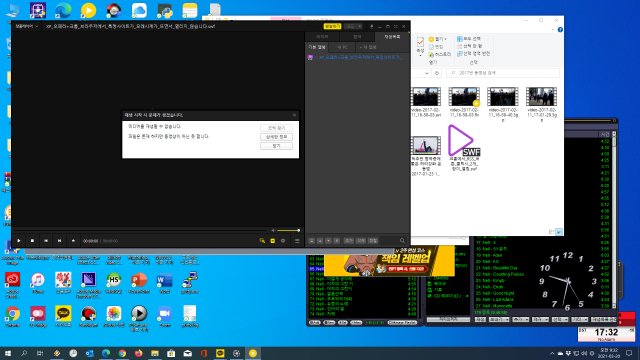Viewport: 640px width, 360px height.
Task: Open the player settings gear icon
Action: click(x=283, y=241)
